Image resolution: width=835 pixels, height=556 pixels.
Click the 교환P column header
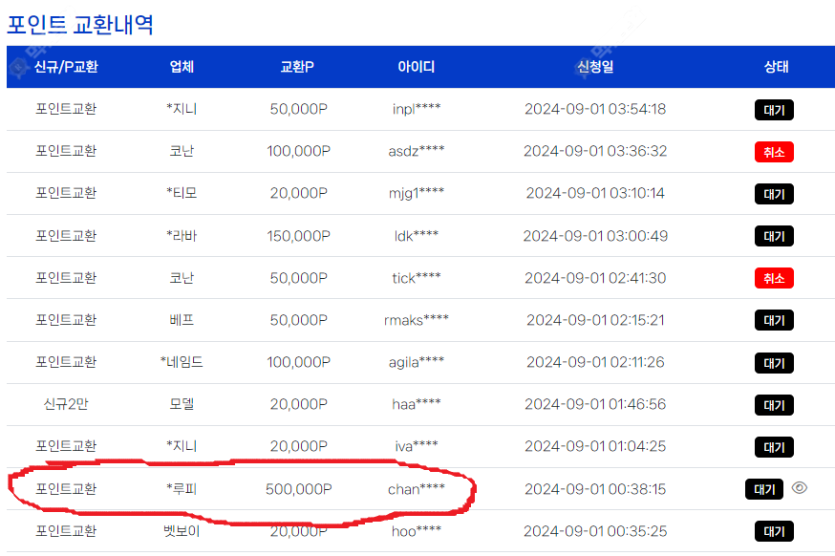coord(298,67)
